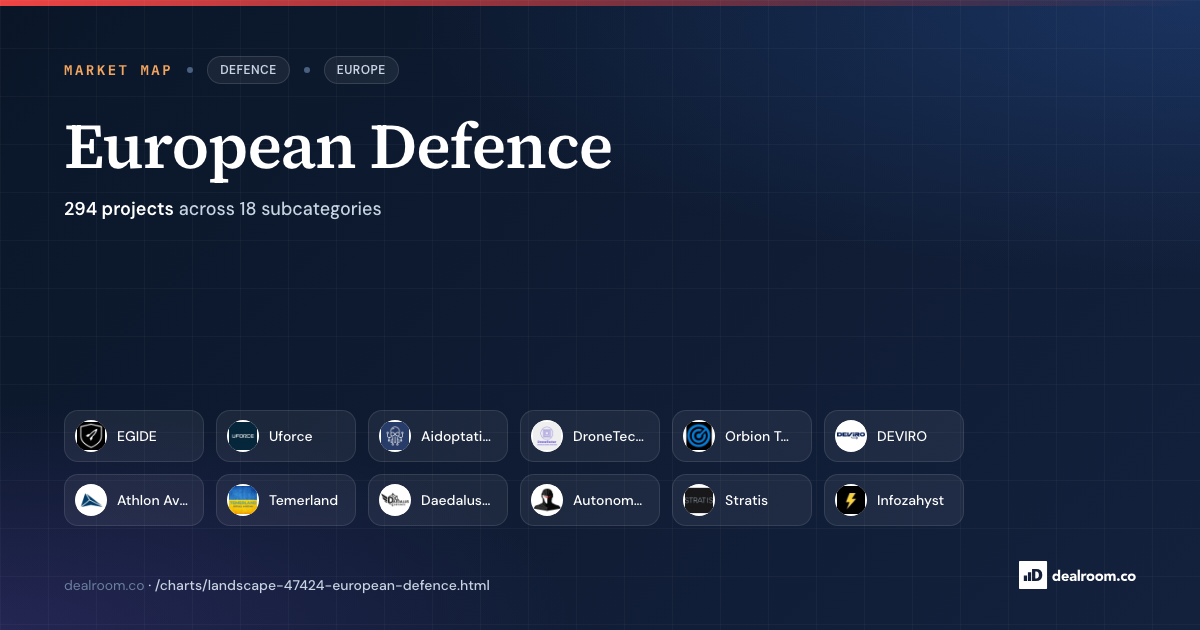
Task: Click the dealroom.co brand name at right
Action: [1094, 575]
